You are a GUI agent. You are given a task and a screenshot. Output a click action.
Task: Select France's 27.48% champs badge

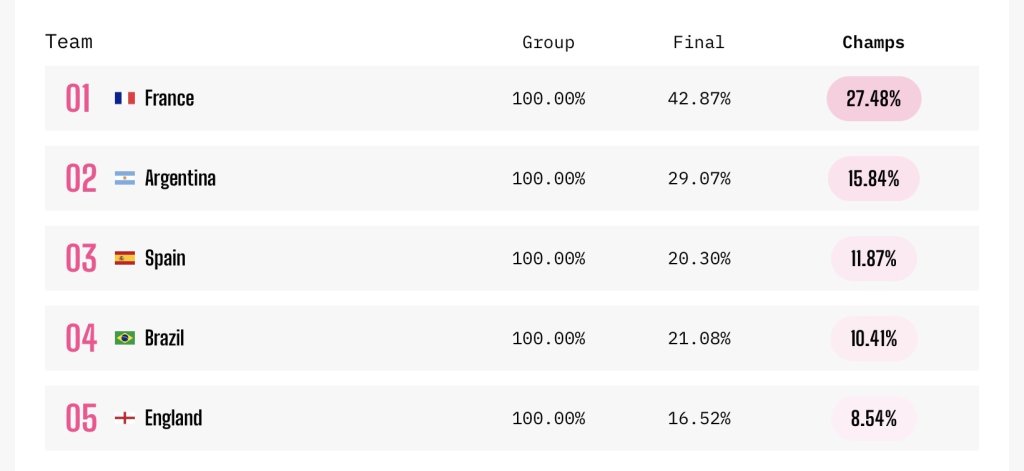coord(874,99)
